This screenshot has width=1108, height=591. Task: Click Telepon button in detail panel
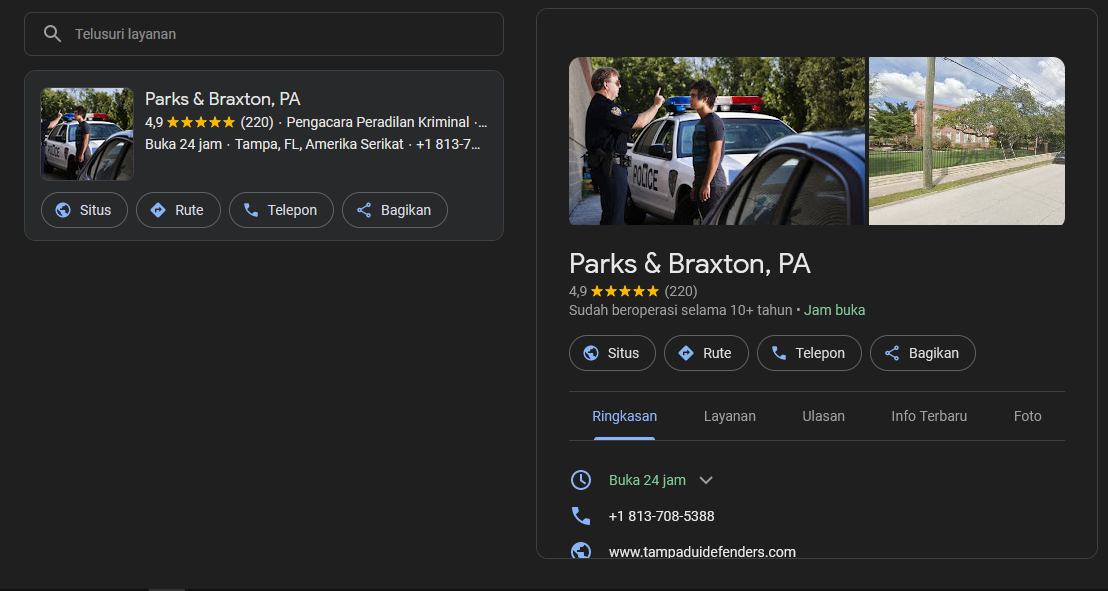point(809,353)
